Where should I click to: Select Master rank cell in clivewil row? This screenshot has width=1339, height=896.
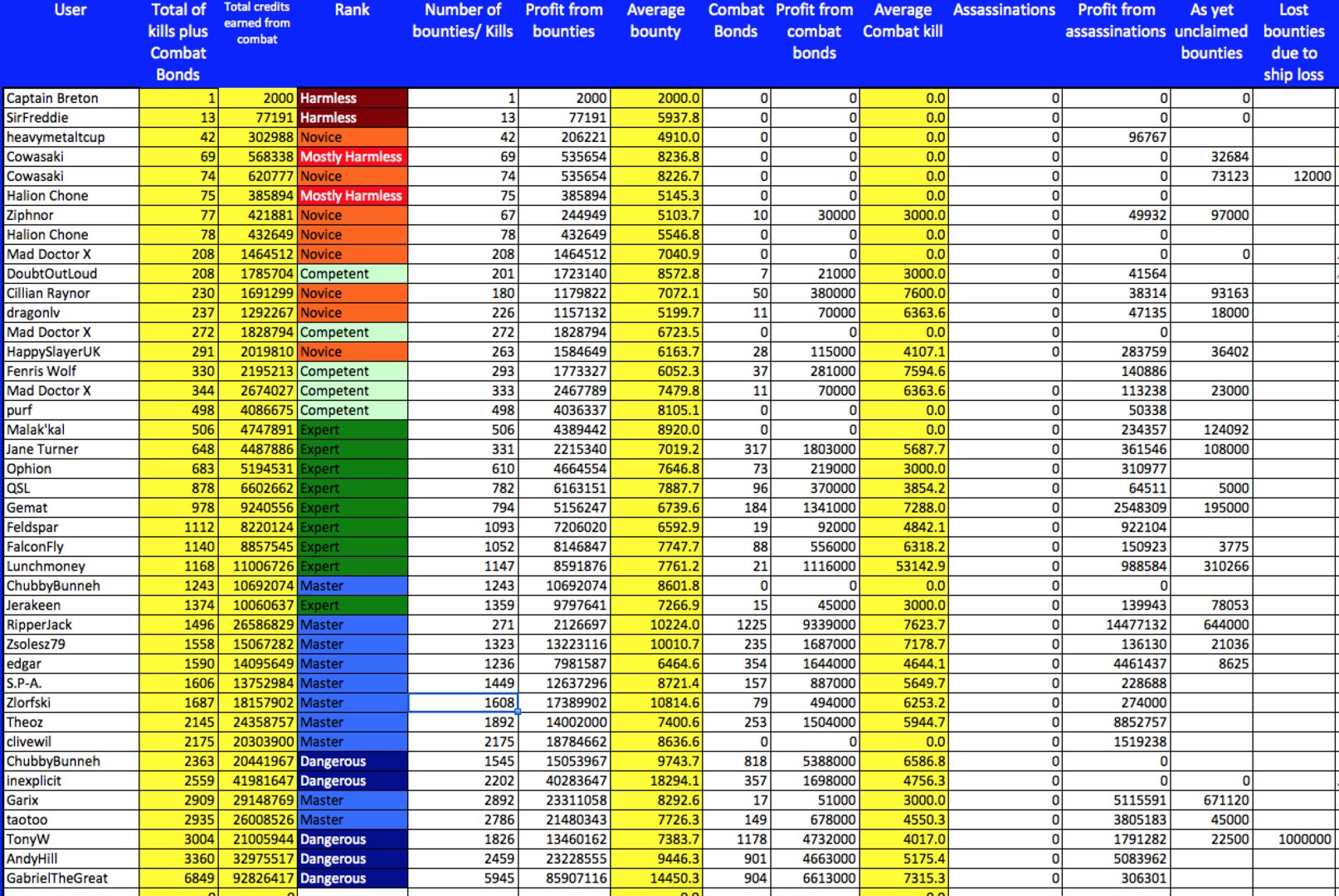pyautogui.click(x=353, y=742)
